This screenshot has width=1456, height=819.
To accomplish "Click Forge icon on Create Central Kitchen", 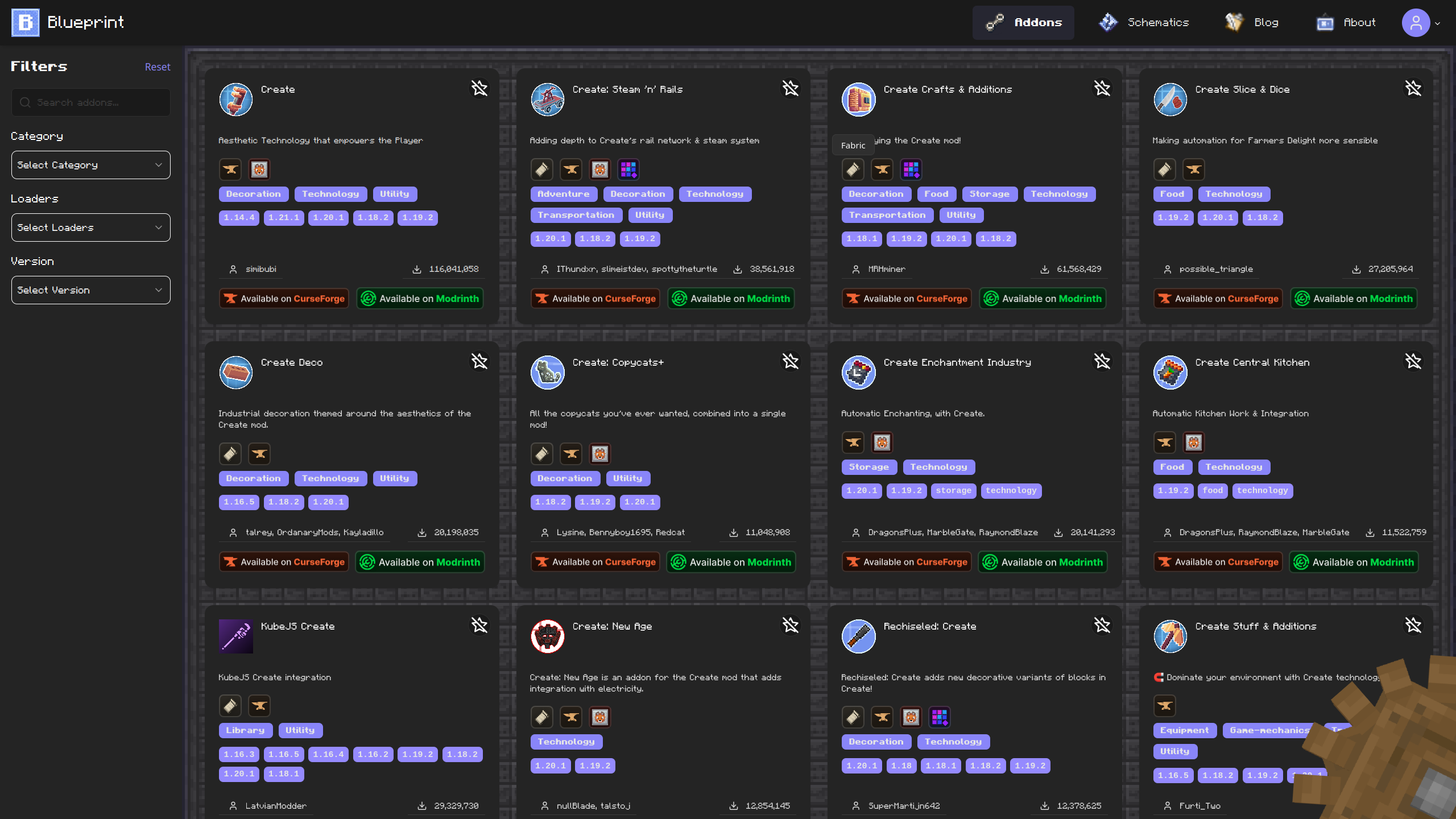I will [x=1165, y=442].
